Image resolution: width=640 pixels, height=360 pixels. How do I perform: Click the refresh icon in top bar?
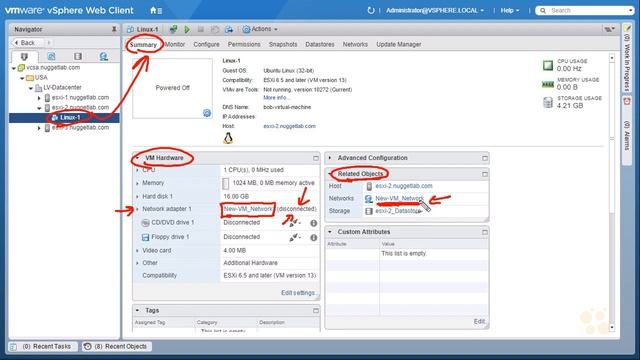(371, 10)
